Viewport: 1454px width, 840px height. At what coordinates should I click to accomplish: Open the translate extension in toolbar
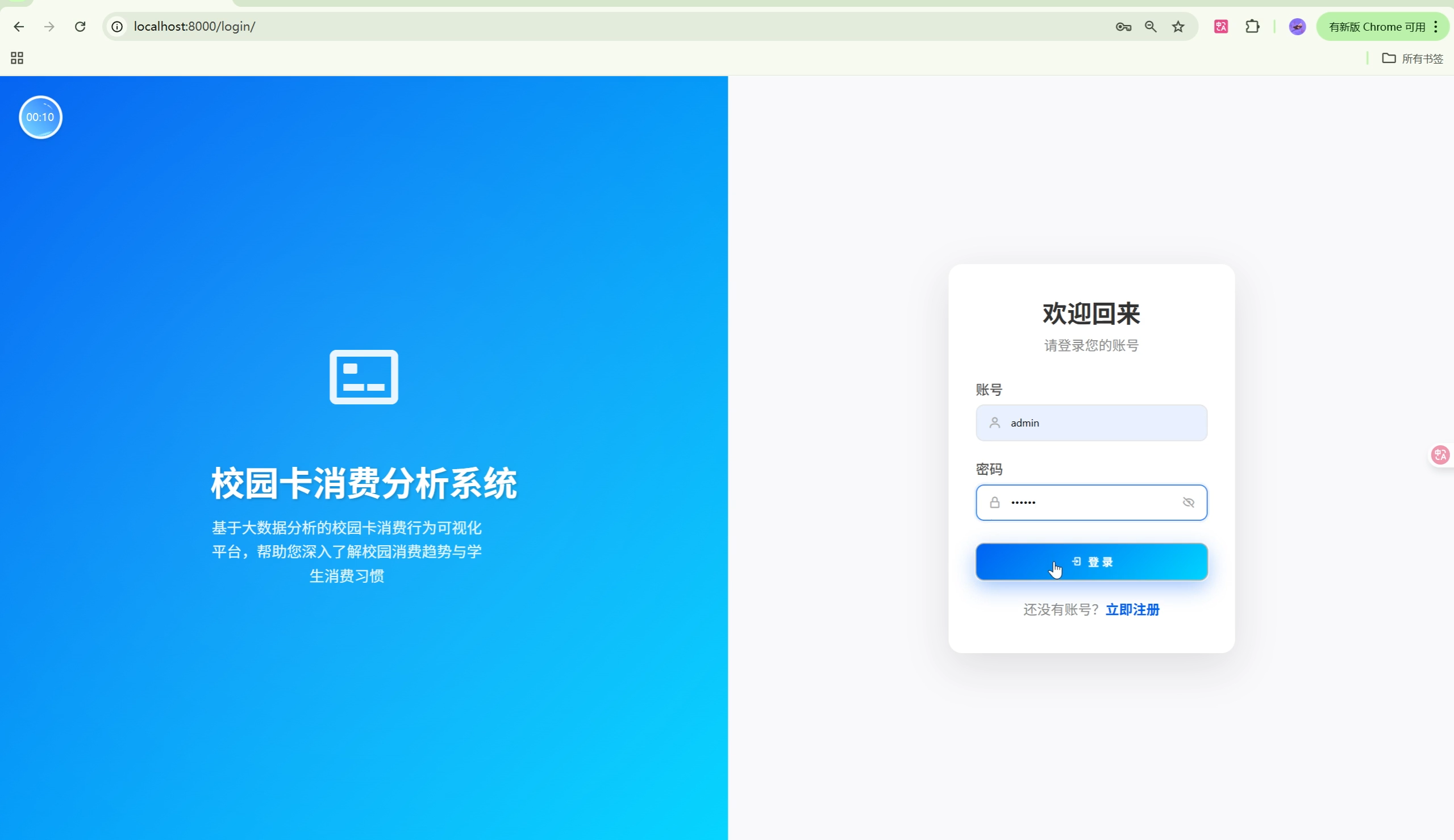pyautogui.click(x=1221, y=27)
